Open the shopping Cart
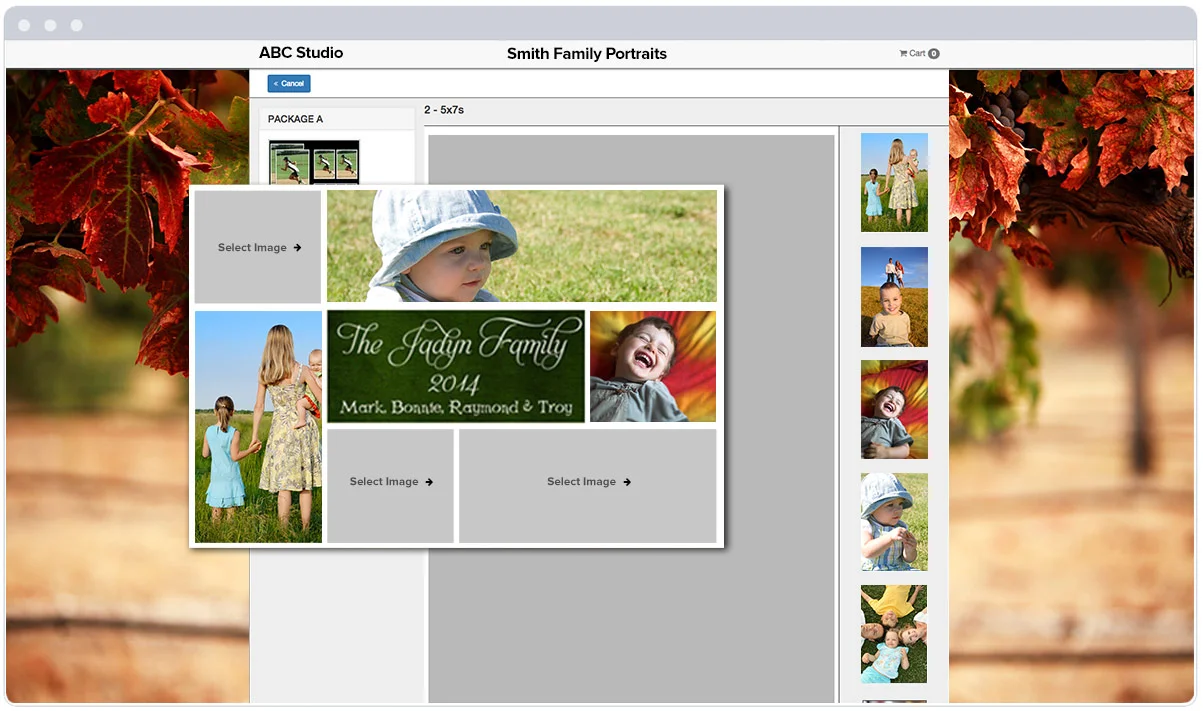The width and height of the screenshot is (1203, 711). coord(919,54)
